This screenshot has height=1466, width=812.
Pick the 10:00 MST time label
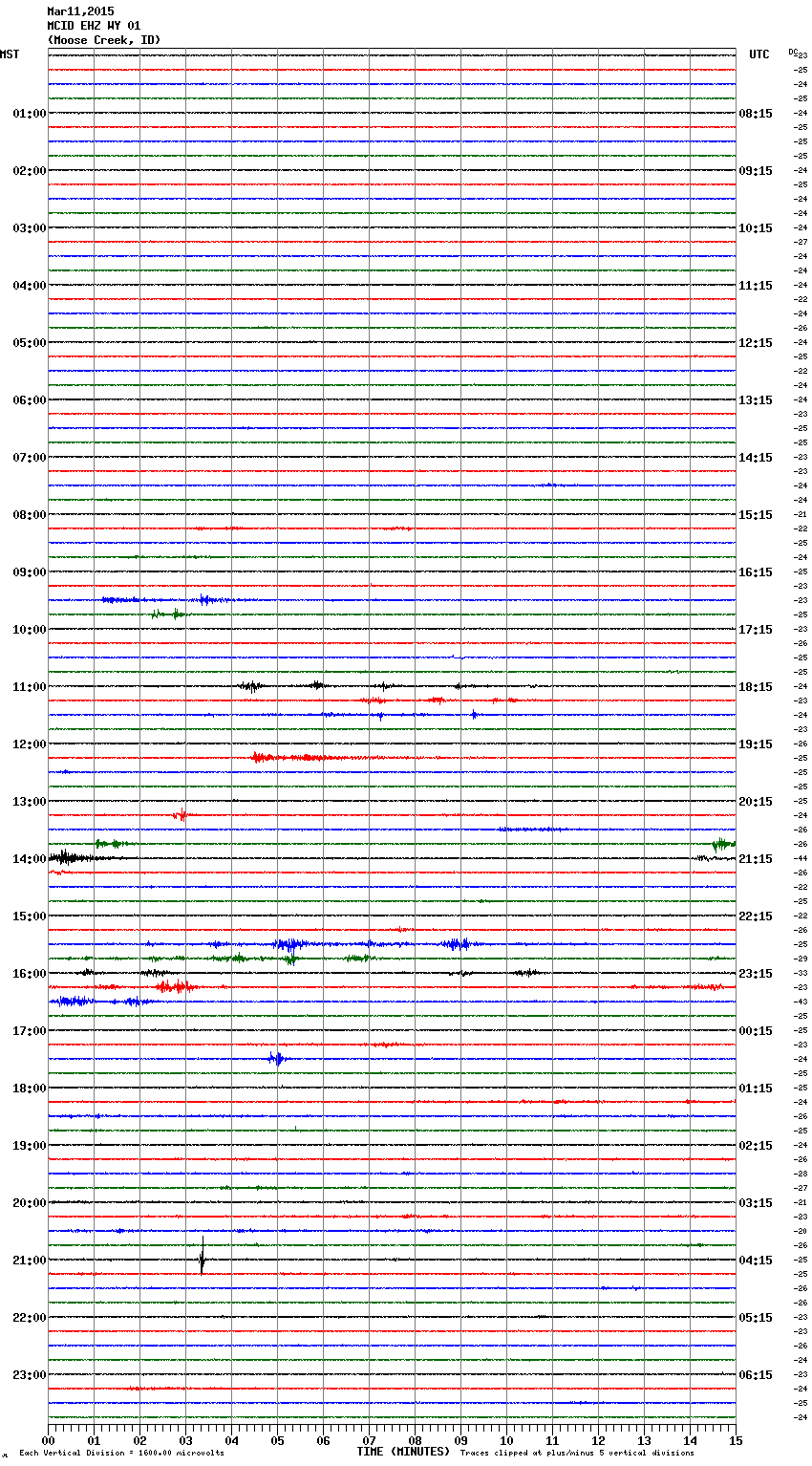(x=30, y=630)
